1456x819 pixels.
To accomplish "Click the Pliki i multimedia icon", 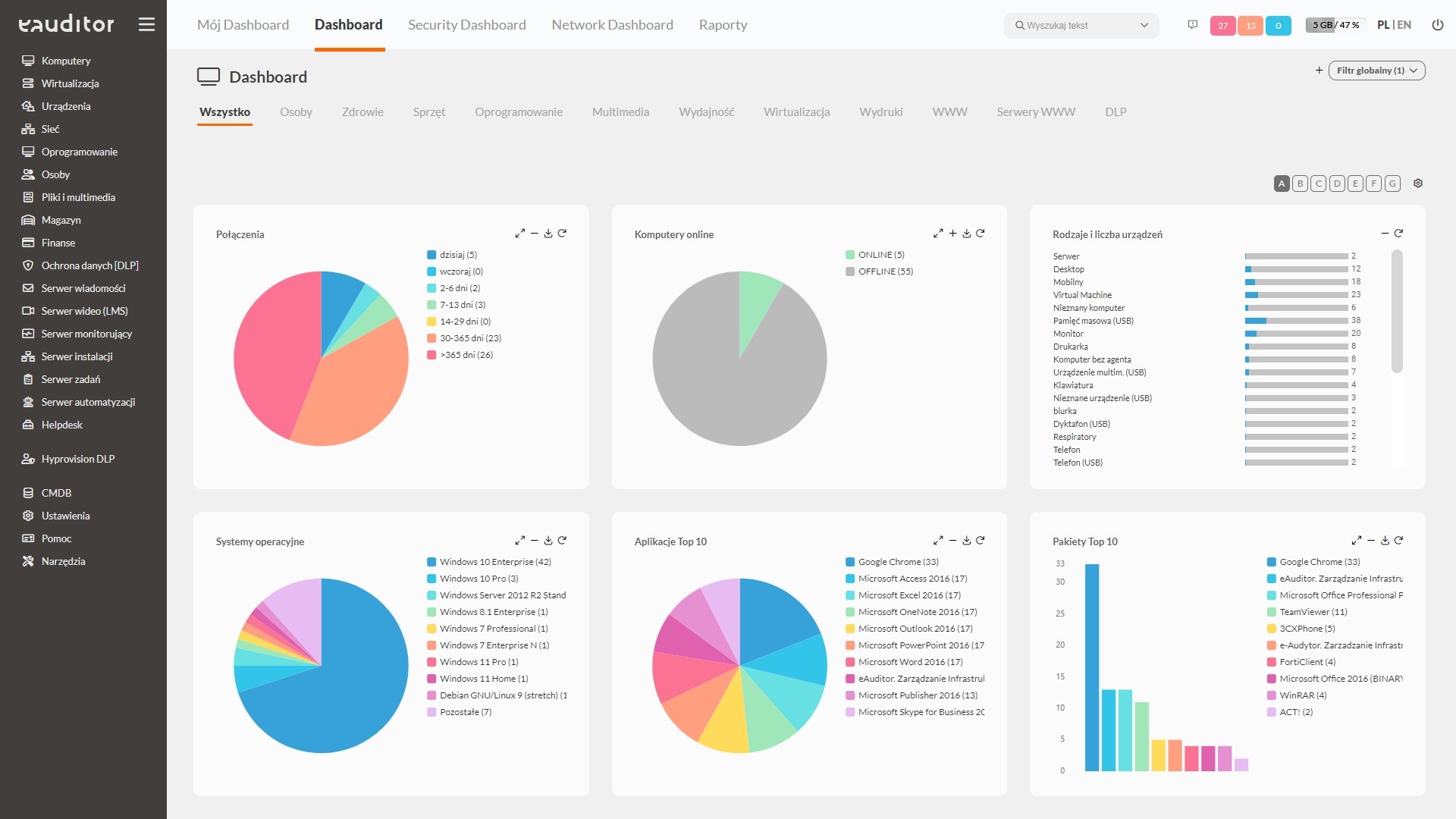I will pyautogui.click(x=27, y=197).
